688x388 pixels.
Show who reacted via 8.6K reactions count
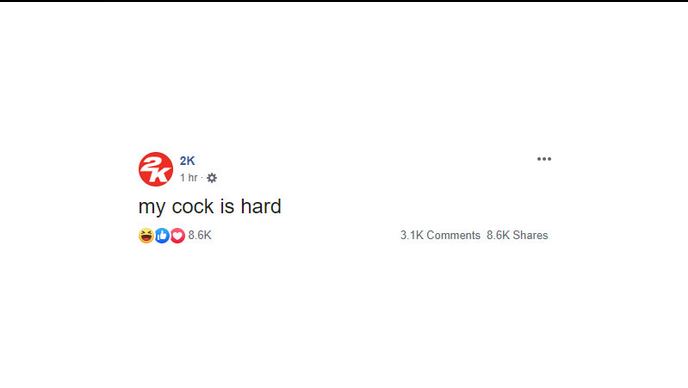[200, 235]
